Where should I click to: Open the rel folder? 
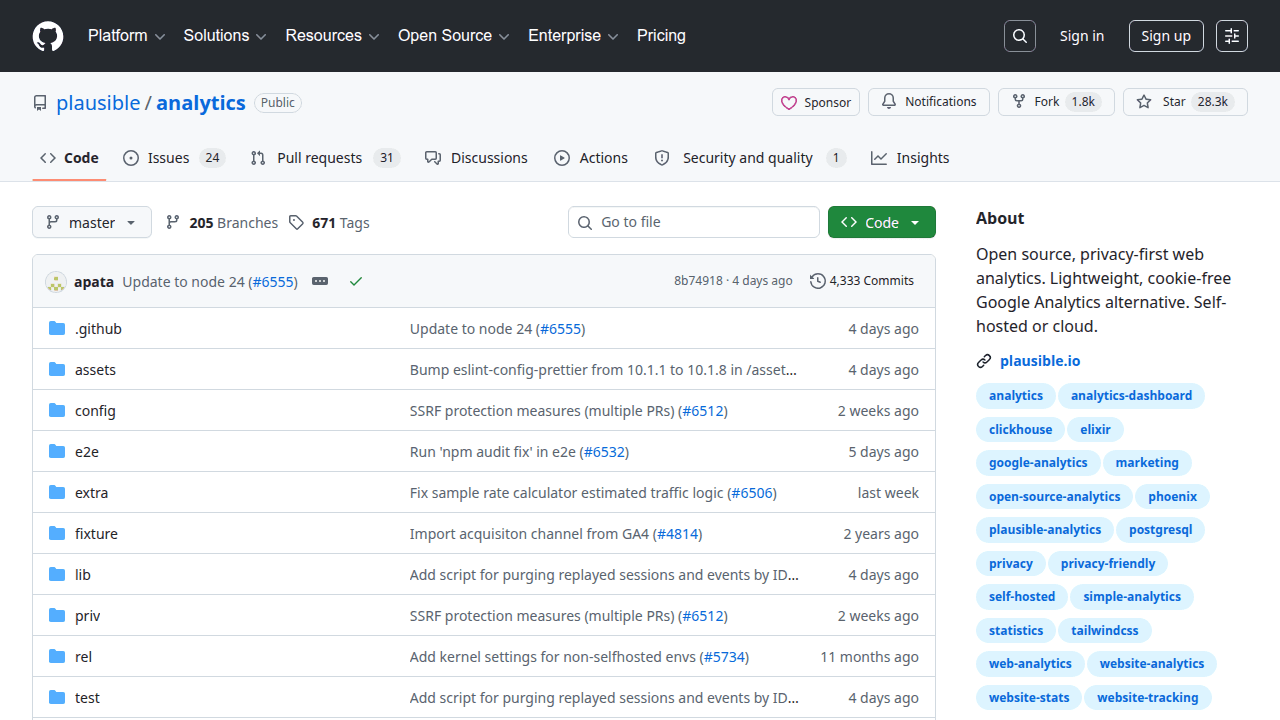click(83, 657)
